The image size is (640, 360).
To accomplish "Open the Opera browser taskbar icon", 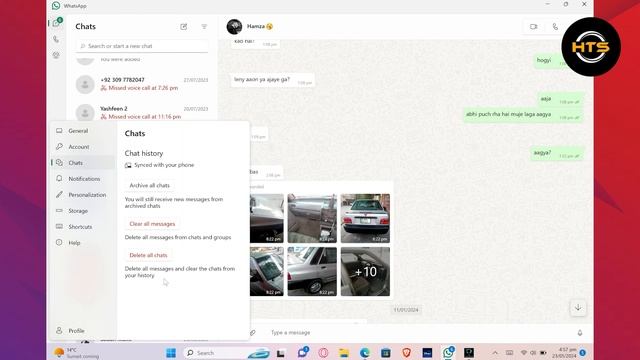I will (323, 353).
